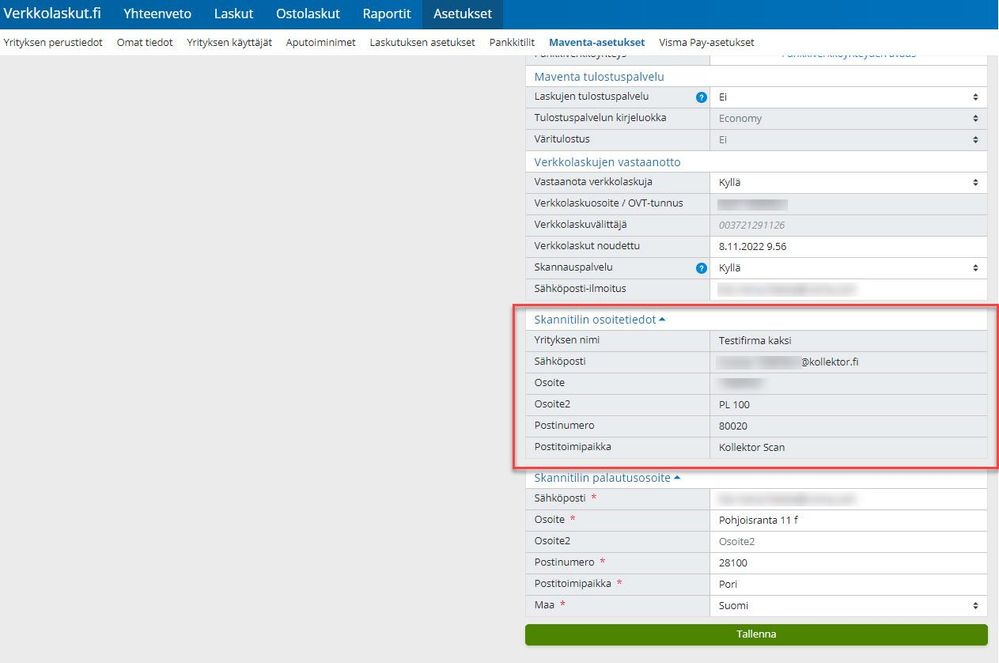Screen dimensions: 999x663
Task: Click the empty palautusosoite Osoite2 field
Action: (x=849, y=541)
